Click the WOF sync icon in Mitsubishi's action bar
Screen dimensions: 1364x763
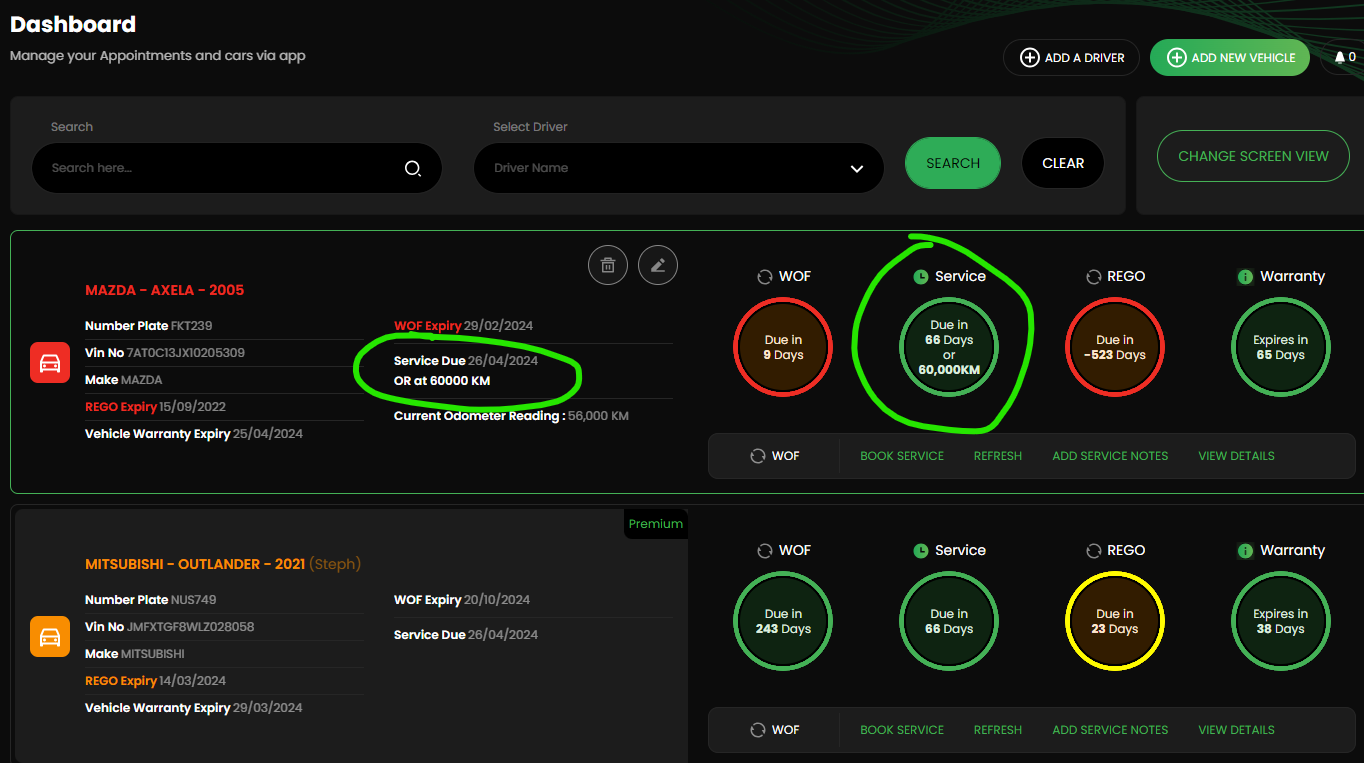tap(758, 730)
